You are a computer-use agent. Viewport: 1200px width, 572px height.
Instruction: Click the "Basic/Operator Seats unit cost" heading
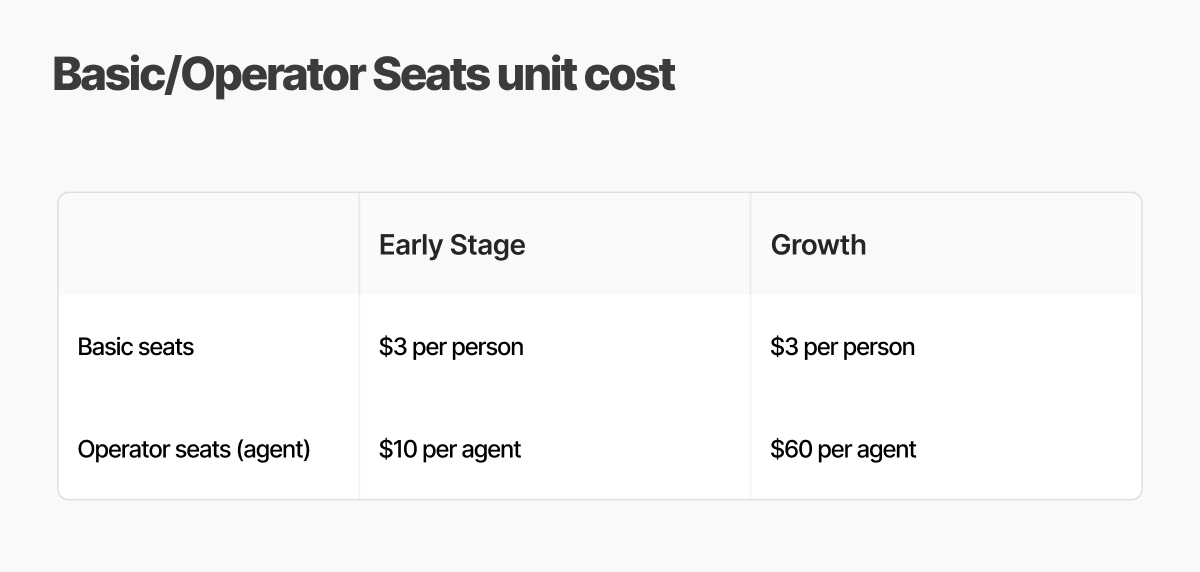pos(363,75)
